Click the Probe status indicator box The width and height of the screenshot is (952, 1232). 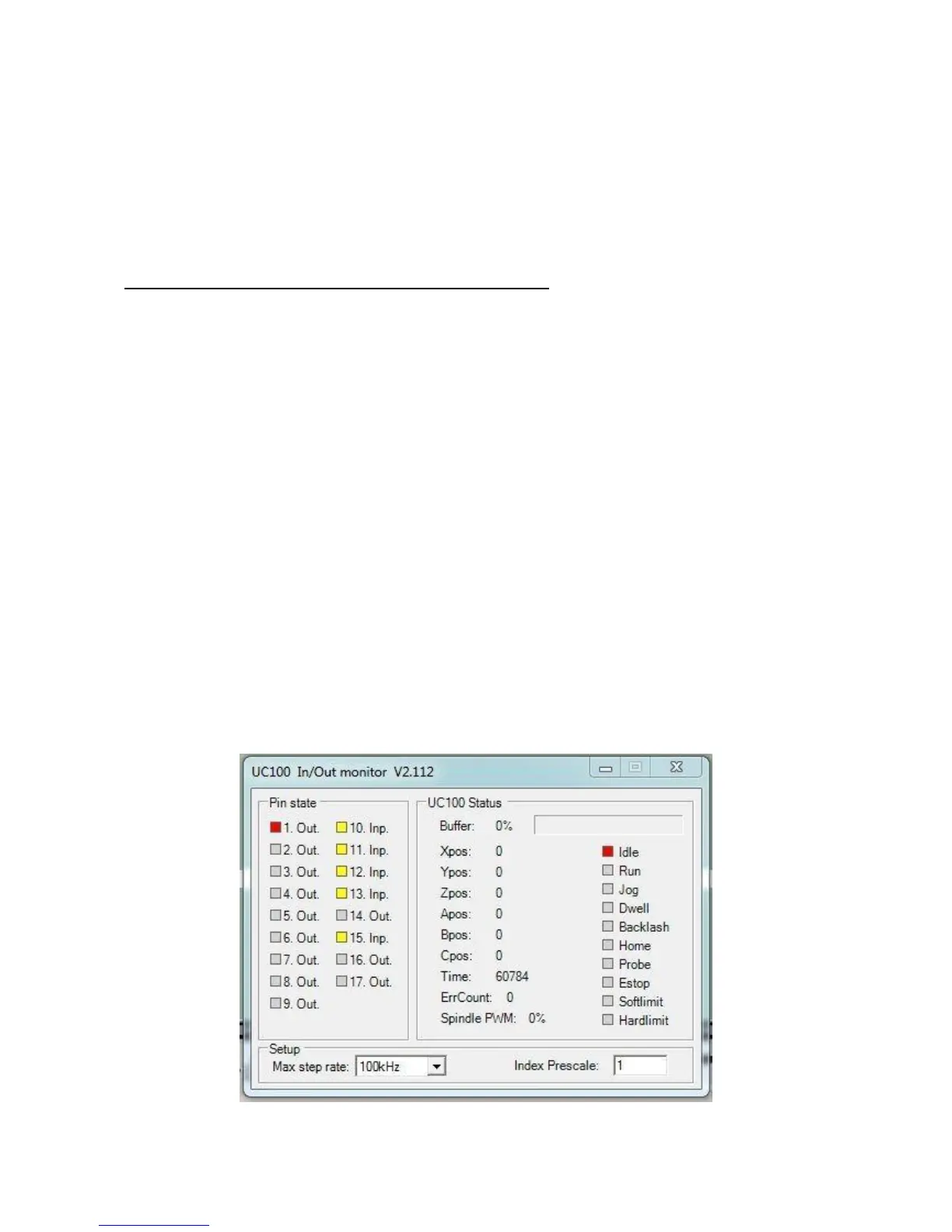[x=608, y=963]
